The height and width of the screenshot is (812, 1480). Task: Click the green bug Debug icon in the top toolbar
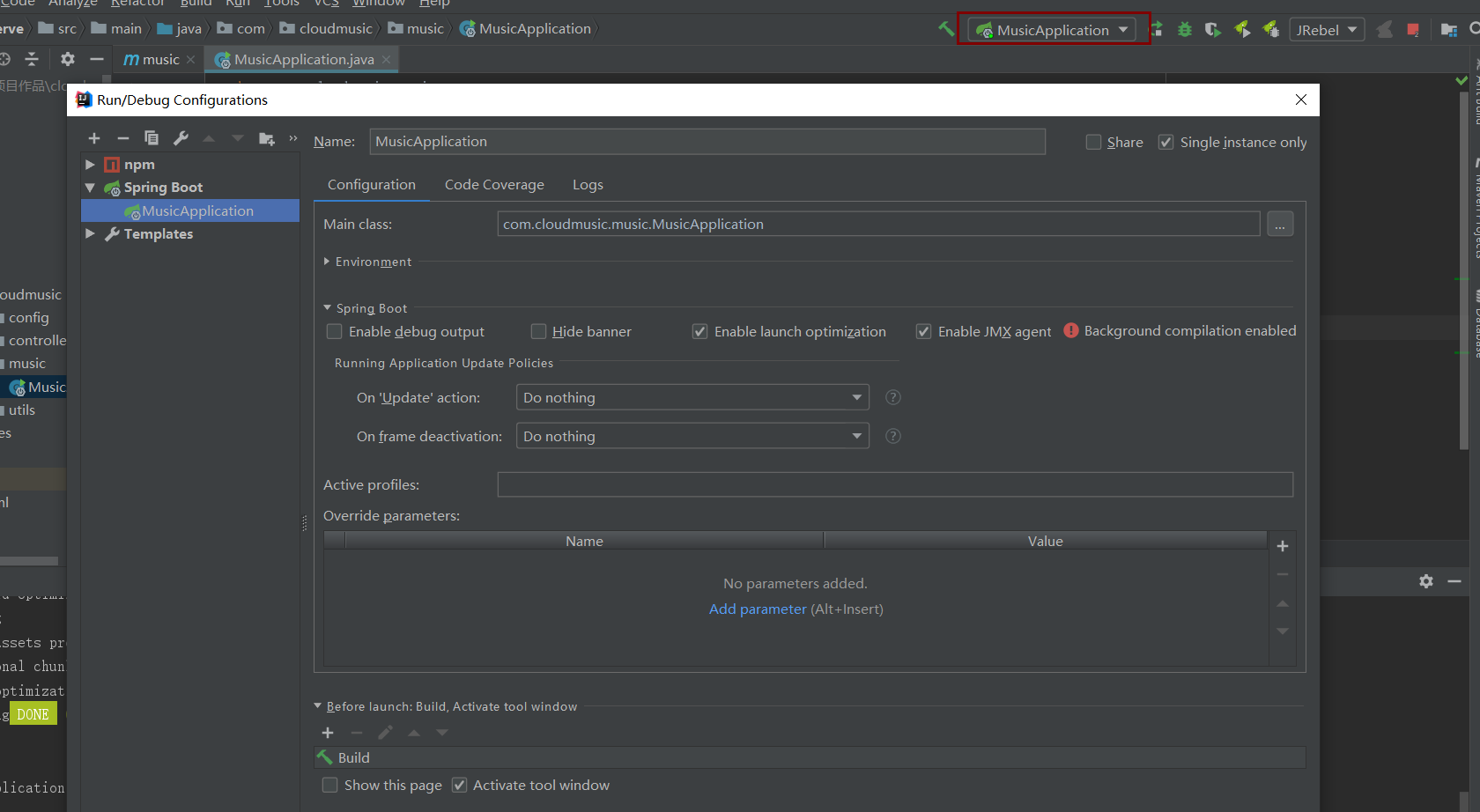(1185, 30)
